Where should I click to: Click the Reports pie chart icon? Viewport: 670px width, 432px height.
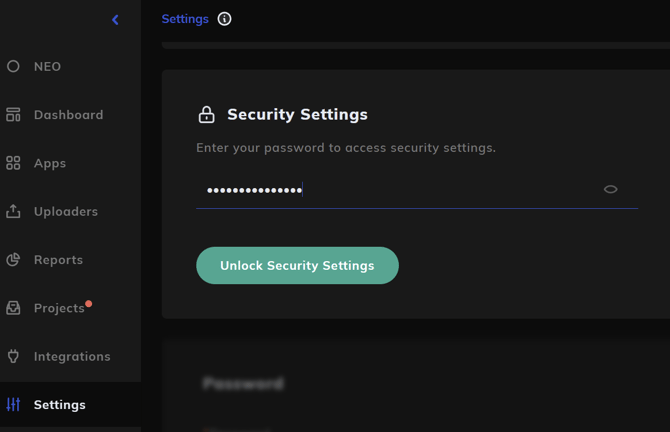(x=13, y=259)
